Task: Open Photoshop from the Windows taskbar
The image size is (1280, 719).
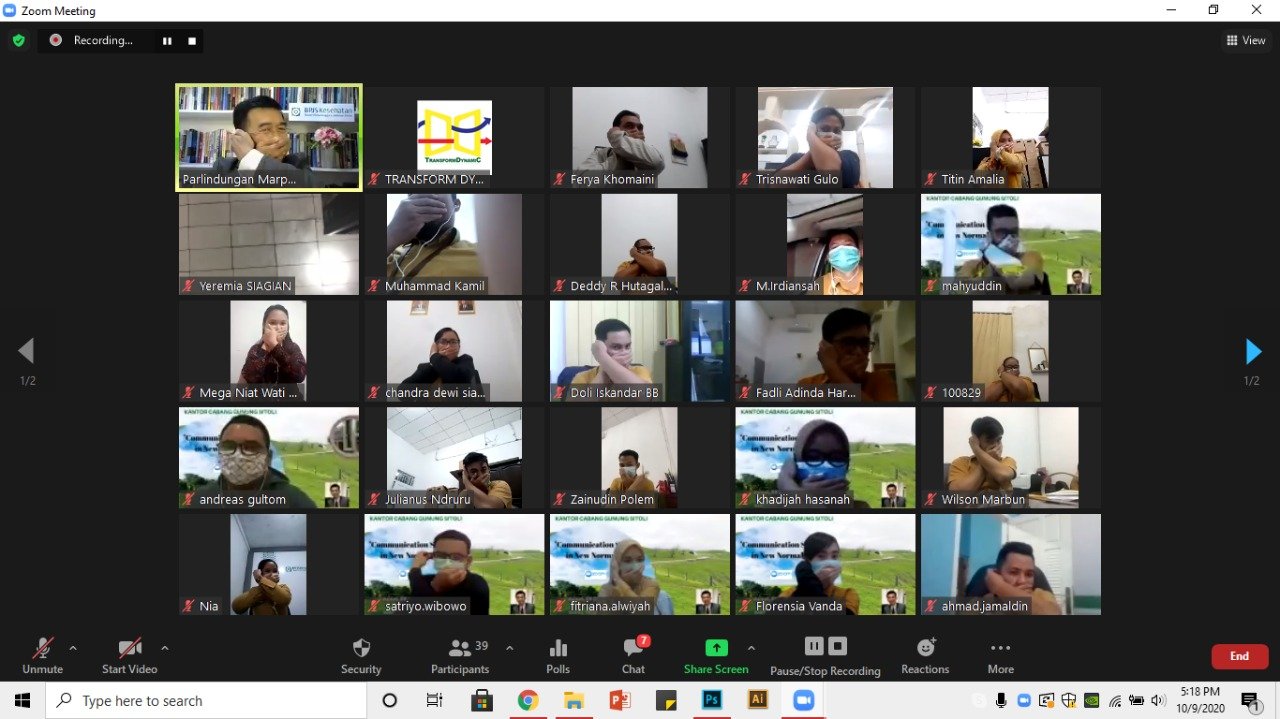Action: 712,700
